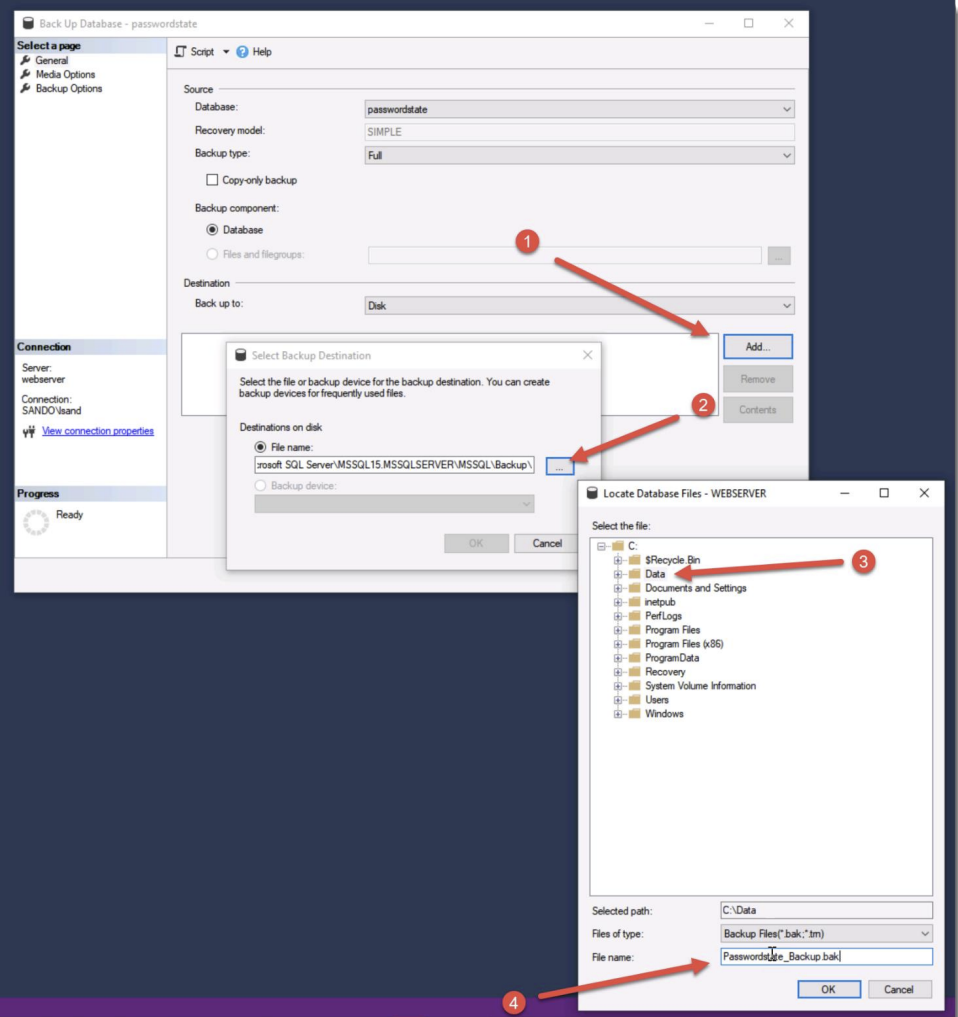This screenshot has width=958, height=1017.
Task: Click the wrench icon beside Backup Options
Action: coord(25,89)
